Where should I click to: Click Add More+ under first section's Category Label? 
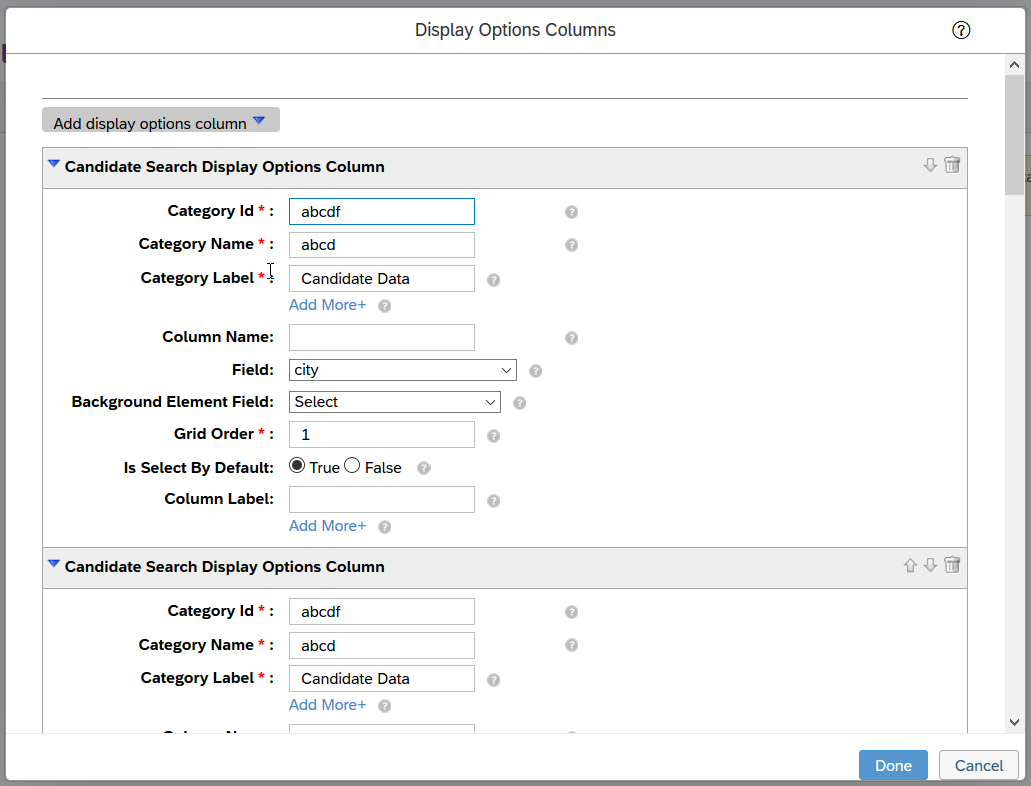pos(327,305)
